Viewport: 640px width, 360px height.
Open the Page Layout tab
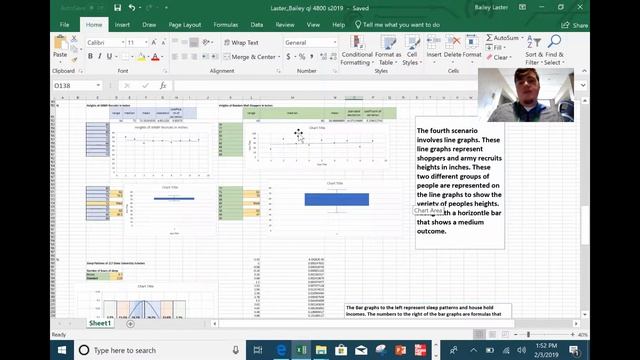(x=184, y=24)
